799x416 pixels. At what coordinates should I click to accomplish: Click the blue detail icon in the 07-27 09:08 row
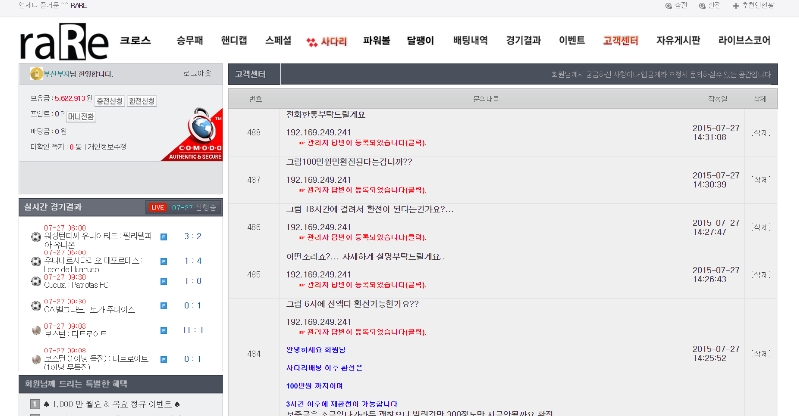click(164, 359)
